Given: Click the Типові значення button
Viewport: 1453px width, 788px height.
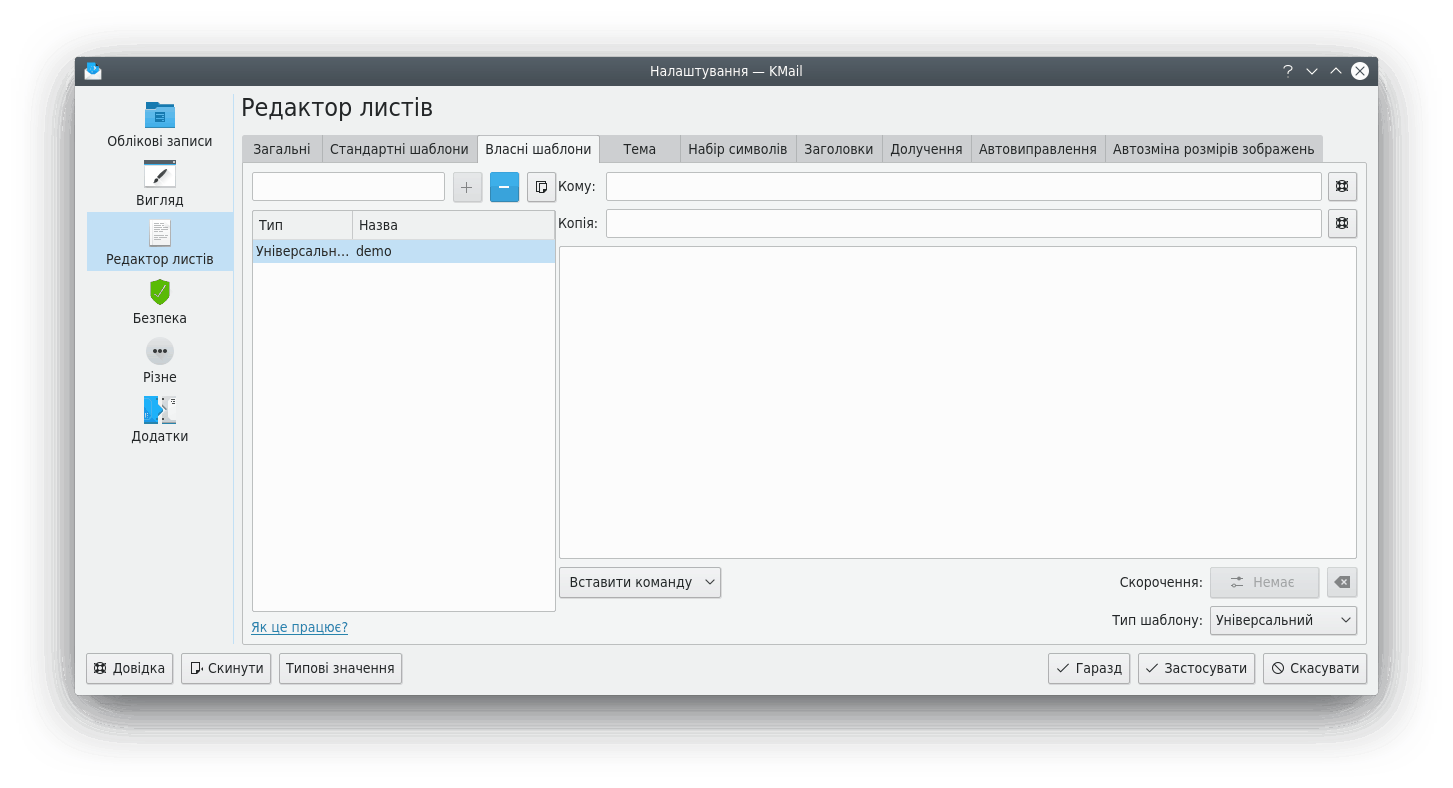Looking at the screenshot, I should coord(340,668).
